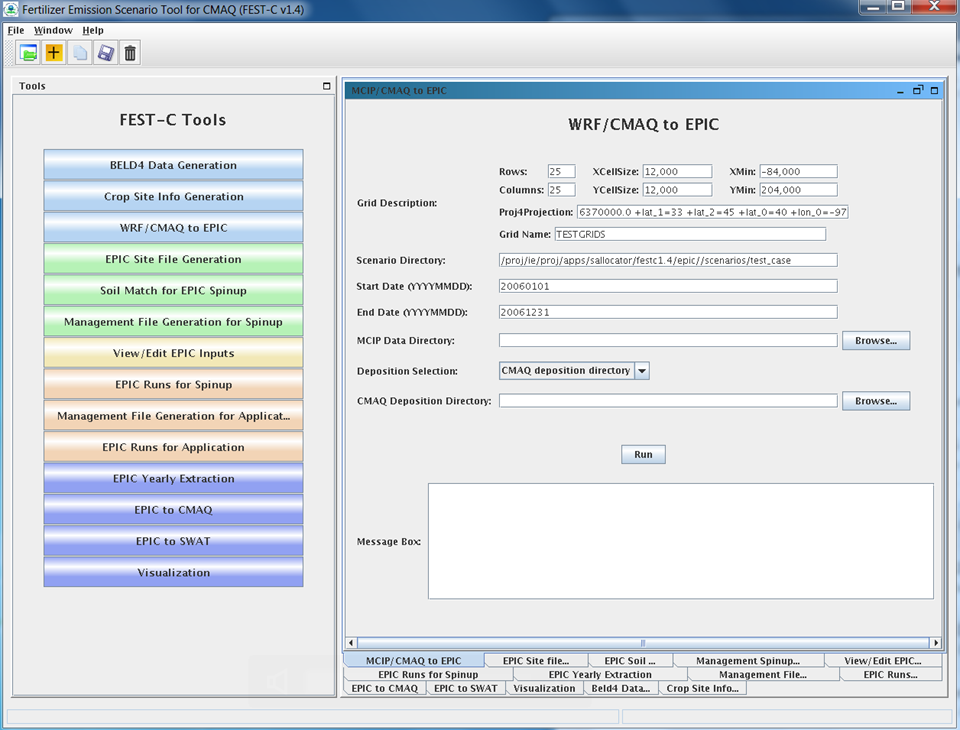Switch to the EPIC Site file tab
Screen dimensions: 960x730
(536, 661)
